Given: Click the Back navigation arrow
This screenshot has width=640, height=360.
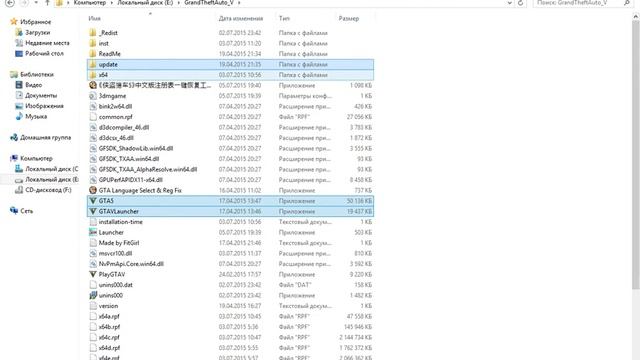Looking at the screenshot, I should tap(9, 2).
